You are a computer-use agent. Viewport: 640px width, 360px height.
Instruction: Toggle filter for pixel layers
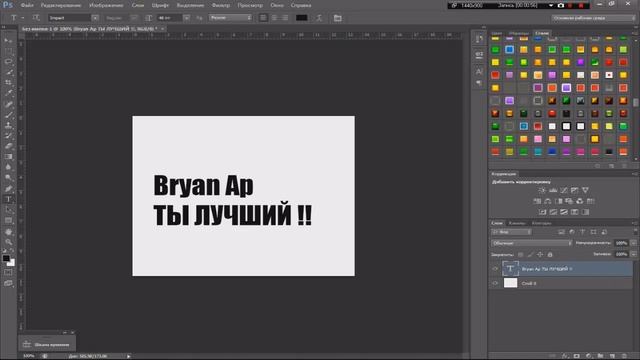coord(561,232)
